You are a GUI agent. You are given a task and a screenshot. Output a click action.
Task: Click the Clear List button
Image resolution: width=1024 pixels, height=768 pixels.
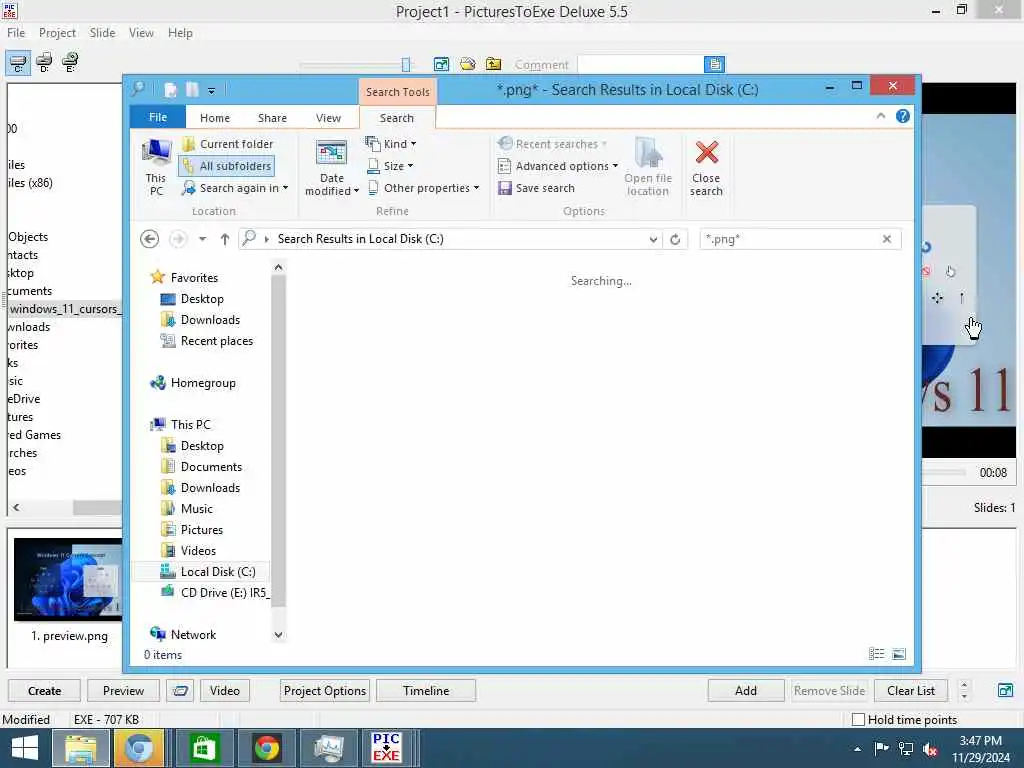pyautogui.click(x=910, y=690)
